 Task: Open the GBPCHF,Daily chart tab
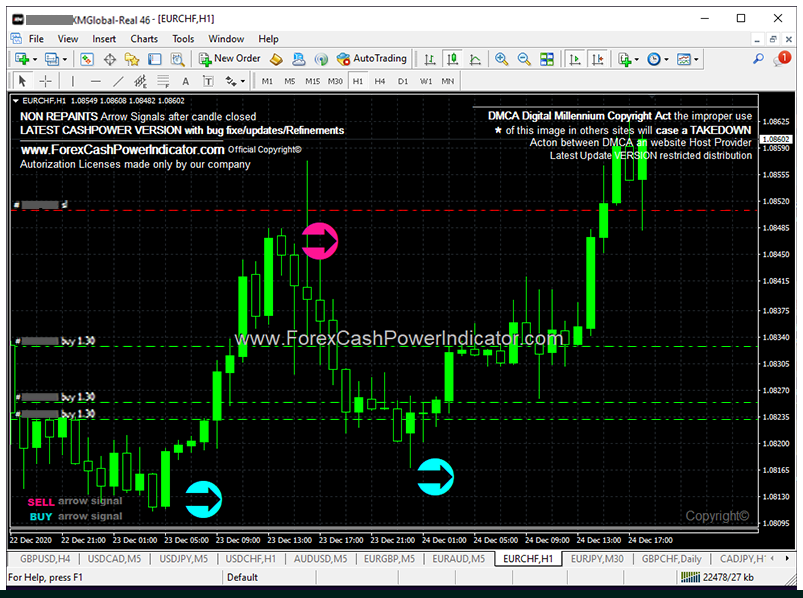point(670,560)
